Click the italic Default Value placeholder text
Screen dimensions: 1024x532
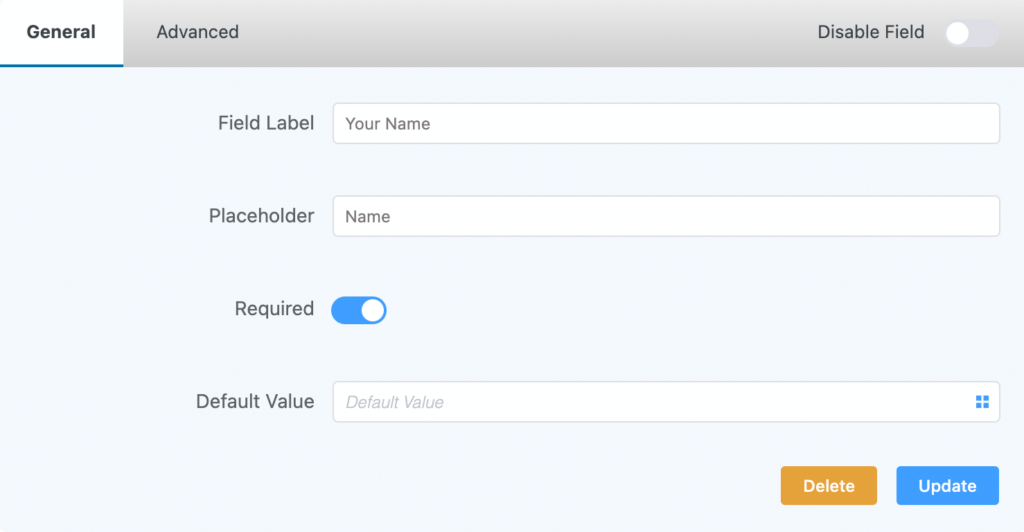(394, 402)
